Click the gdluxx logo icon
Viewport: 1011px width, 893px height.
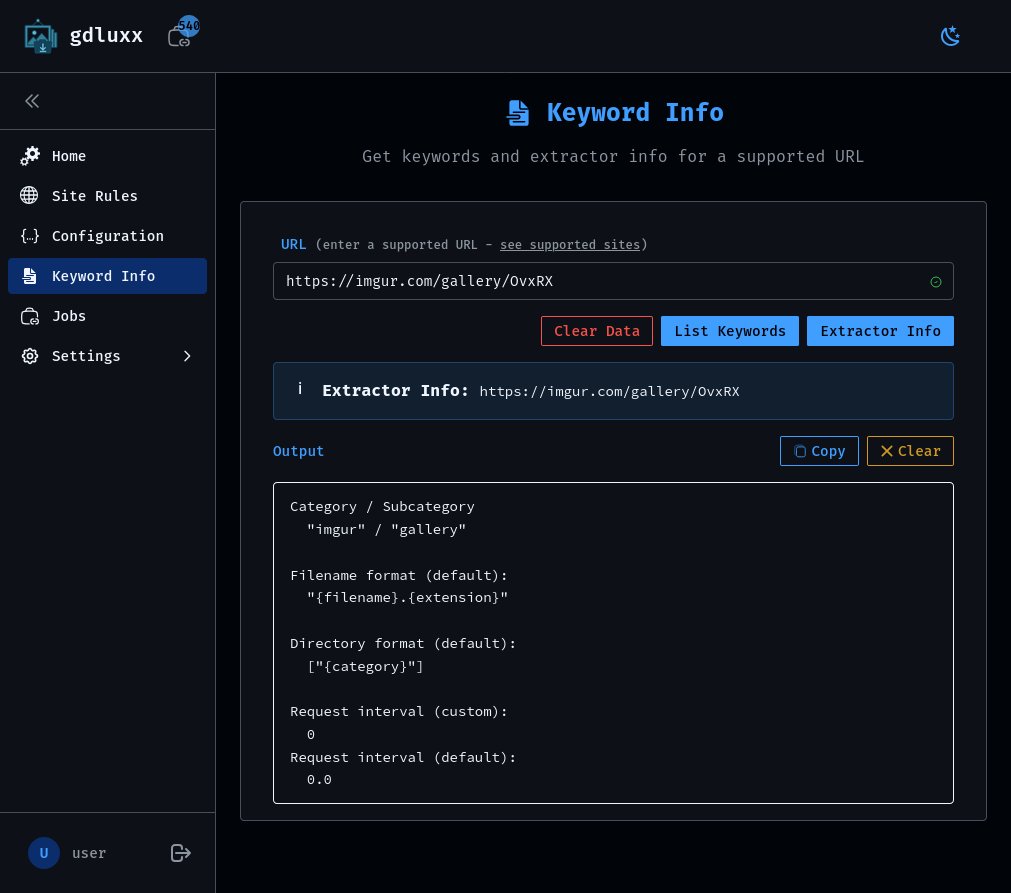tap(41, 35)
